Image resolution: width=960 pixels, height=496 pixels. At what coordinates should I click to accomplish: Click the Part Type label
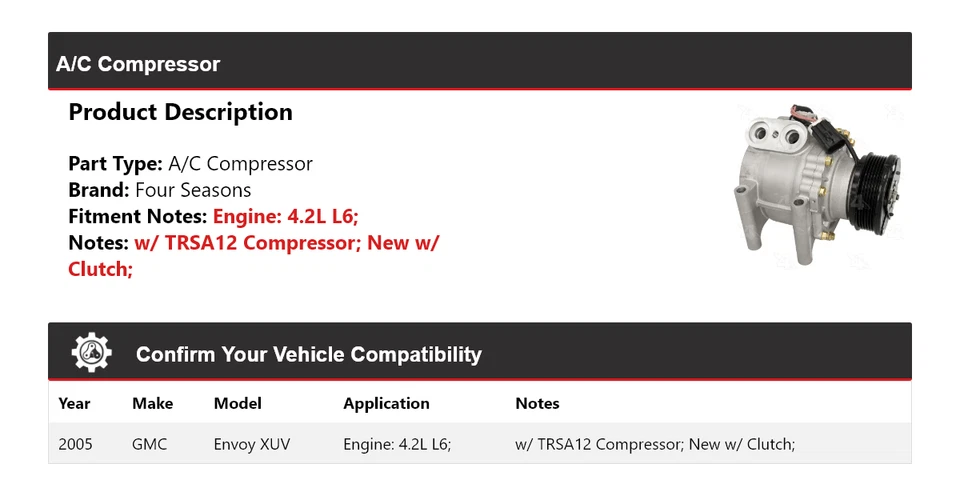115,164
